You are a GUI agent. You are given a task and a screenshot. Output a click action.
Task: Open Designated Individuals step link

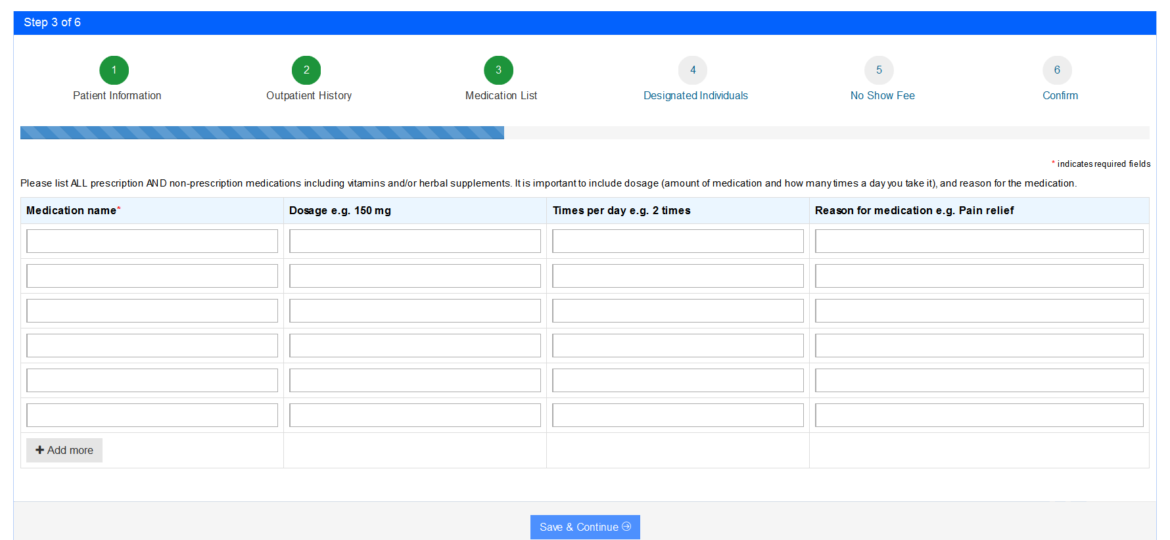(x=695, y=96)
